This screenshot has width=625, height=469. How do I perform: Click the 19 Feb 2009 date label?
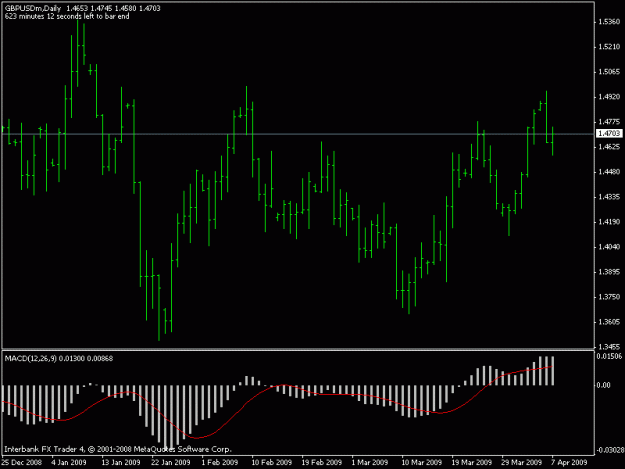point(322,462)
